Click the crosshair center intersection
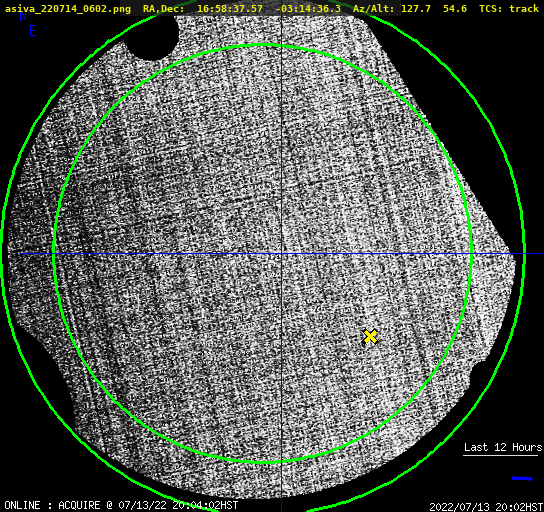544x512 pixels. pyautogui.click(x=281, y=254)
